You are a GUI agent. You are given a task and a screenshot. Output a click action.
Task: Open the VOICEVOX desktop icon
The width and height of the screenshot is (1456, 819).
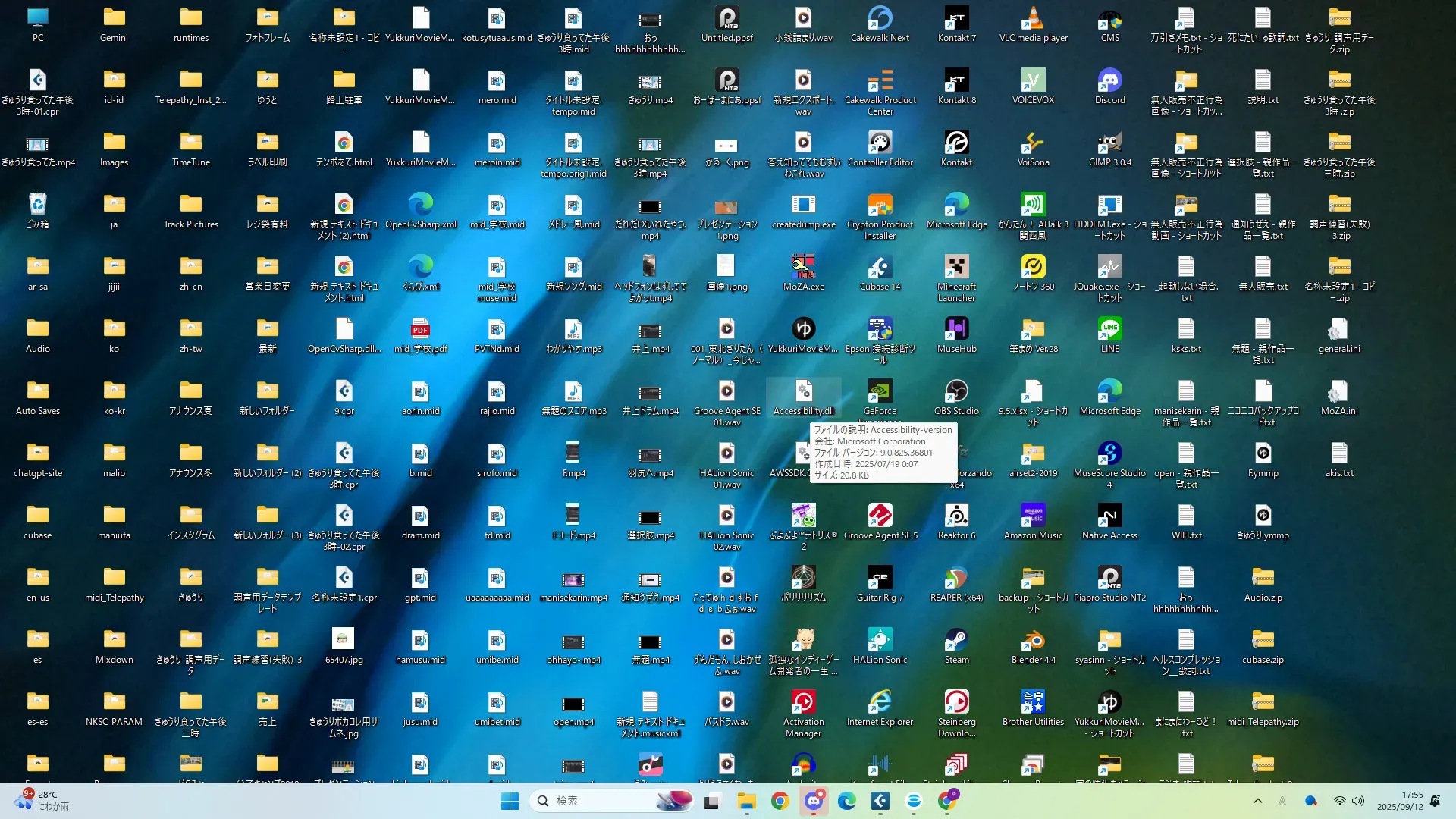pyautogui.click(x=1033, y=81)
